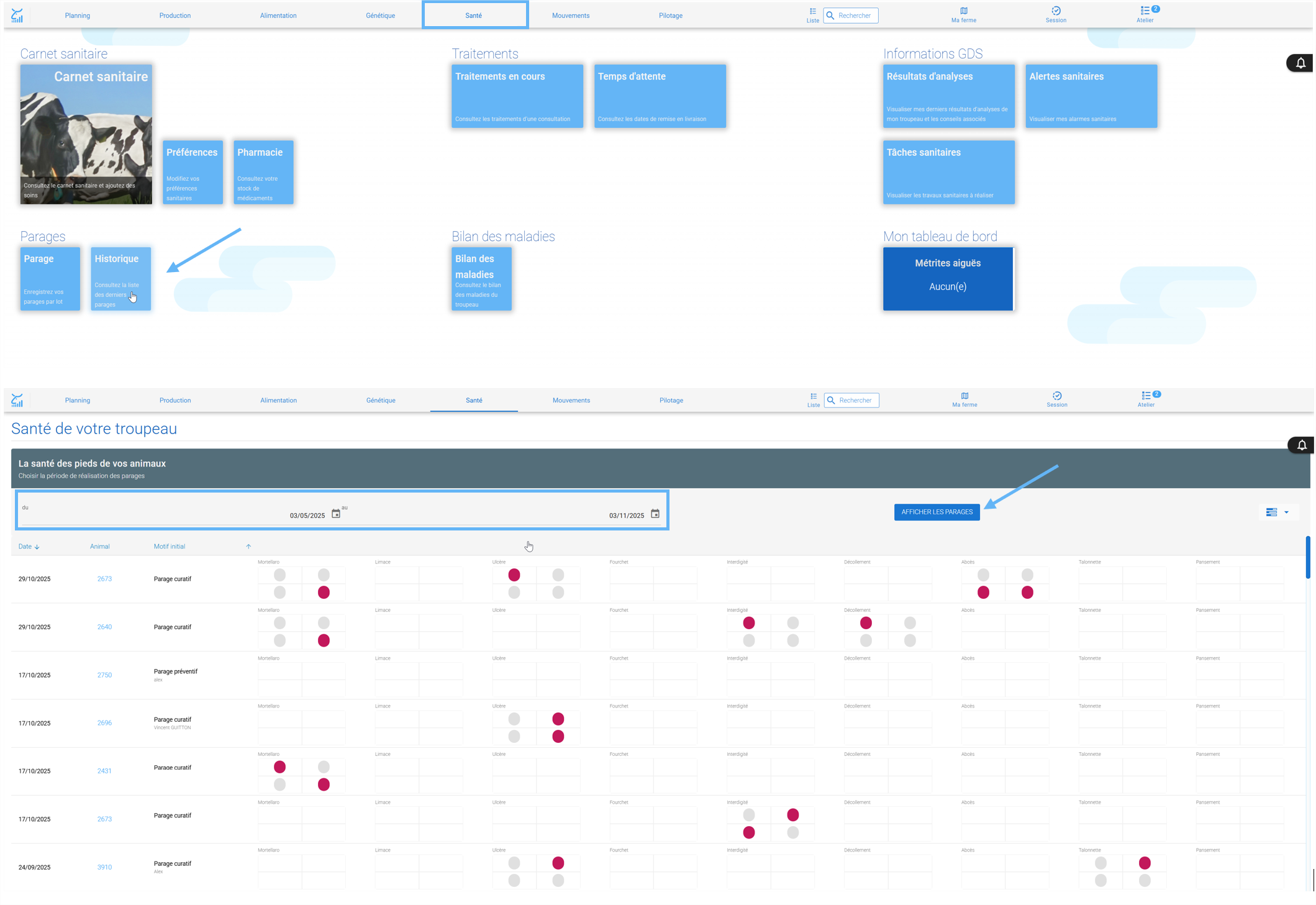Click the down sort arrow beside Date column
1316x905 pixels.
[x=37, y=547]
